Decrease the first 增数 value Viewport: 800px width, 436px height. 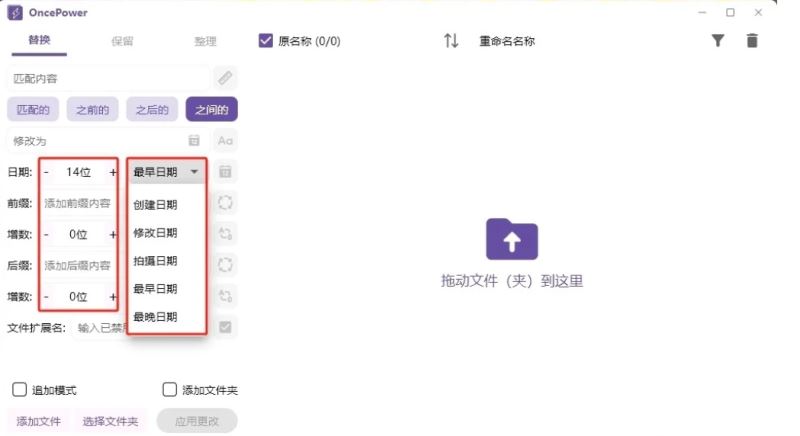tap(46, 235)
